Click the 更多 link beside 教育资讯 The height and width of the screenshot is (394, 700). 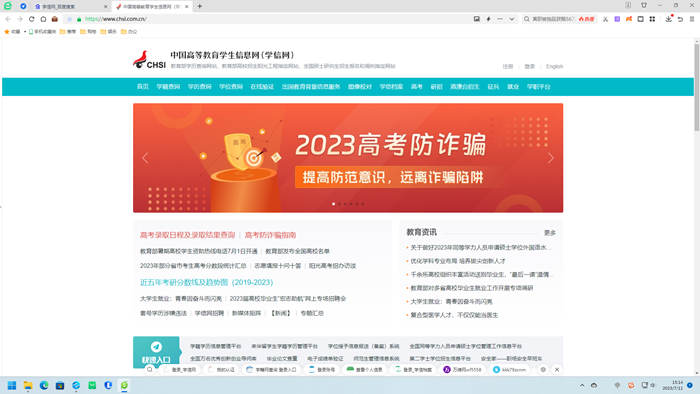550,233
